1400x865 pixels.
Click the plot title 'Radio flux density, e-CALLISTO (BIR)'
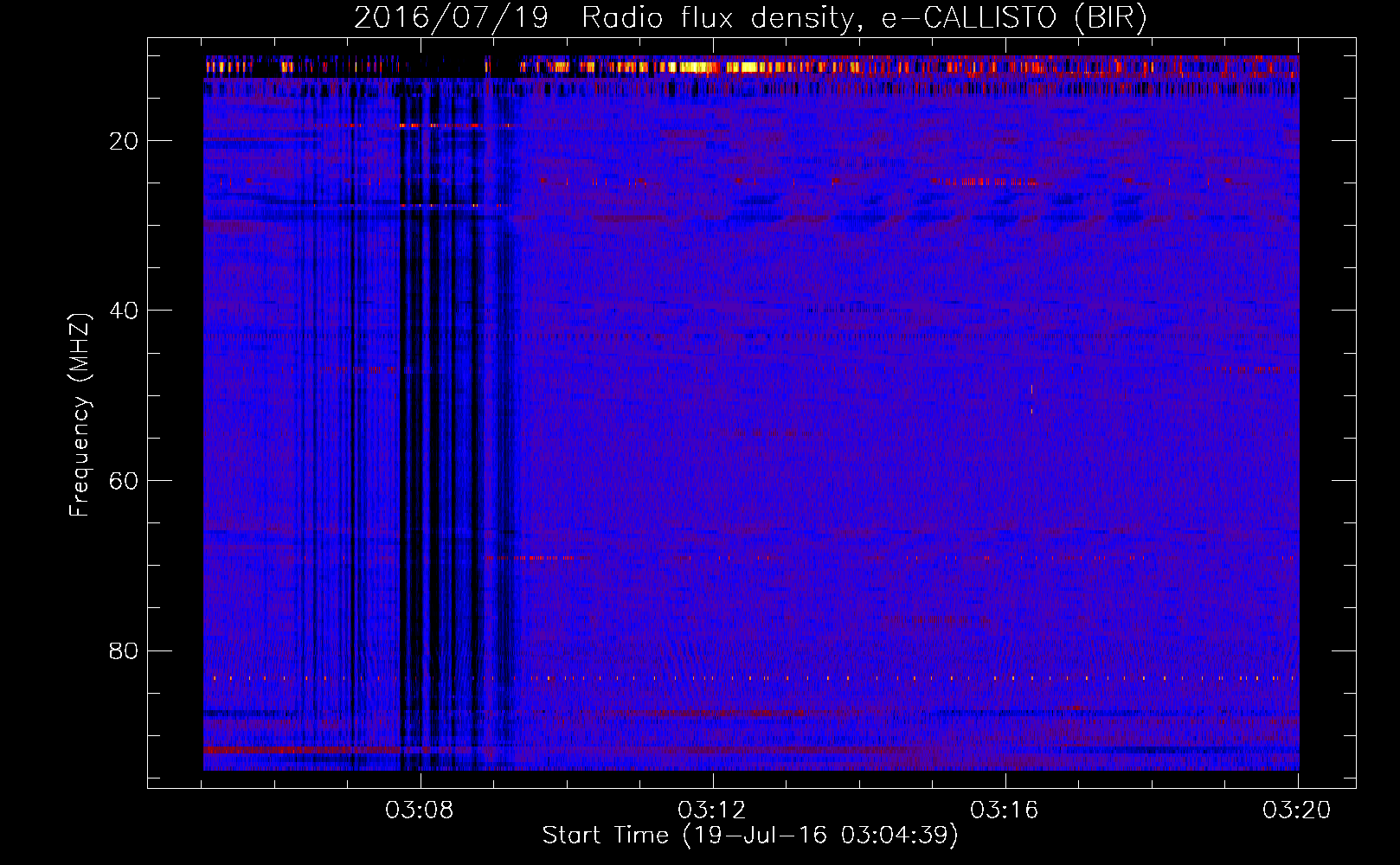(864, 18)
